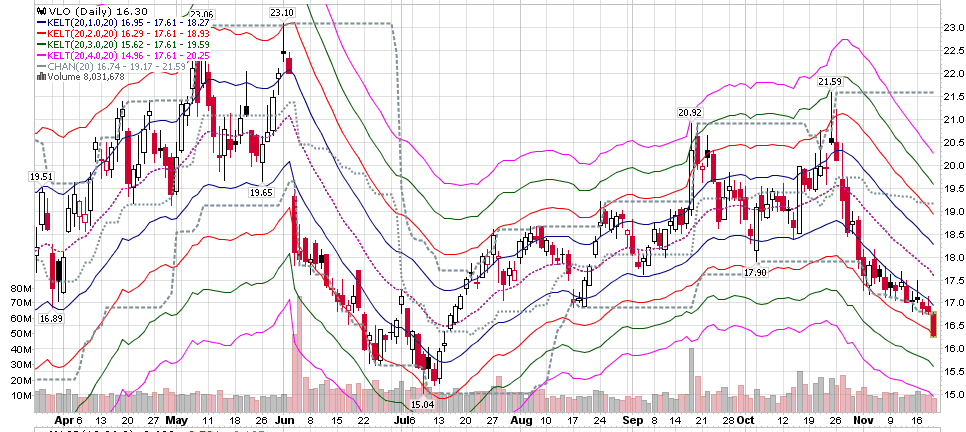Click the 20.92 high price label
Screen dimensions: 966x432
tap(689, 112)
